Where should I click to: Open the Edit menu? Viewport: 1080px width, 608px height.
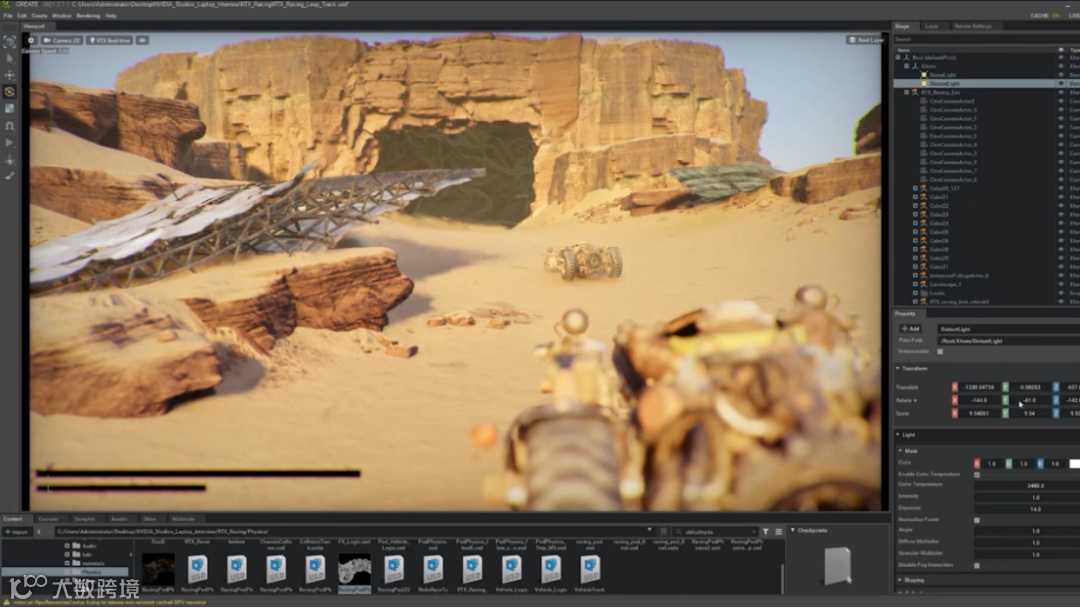coord(22,15)
